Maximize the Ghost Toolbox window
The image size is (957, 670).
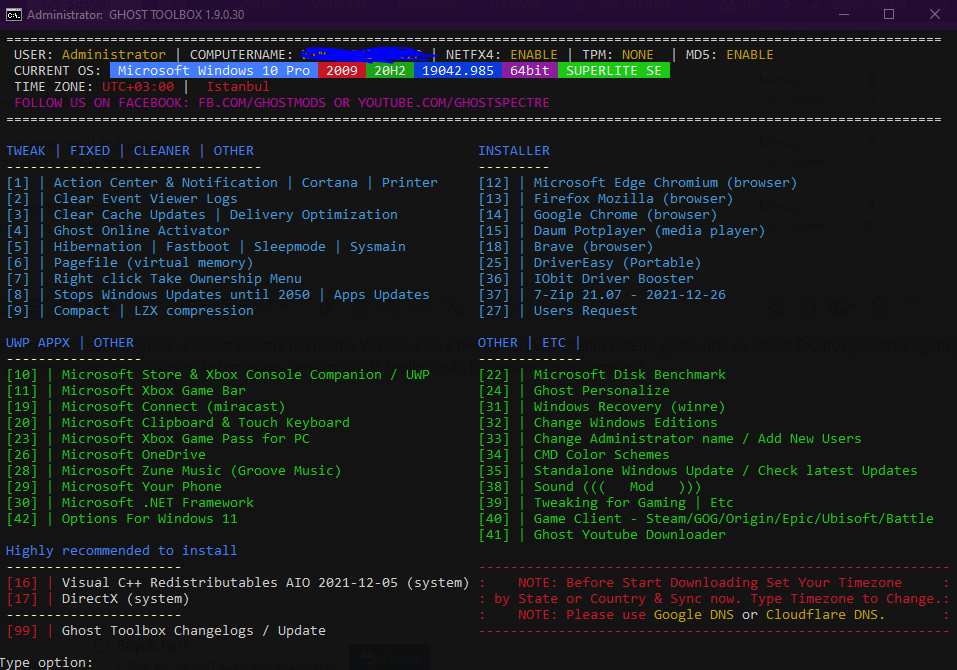(x=889, y=14)
